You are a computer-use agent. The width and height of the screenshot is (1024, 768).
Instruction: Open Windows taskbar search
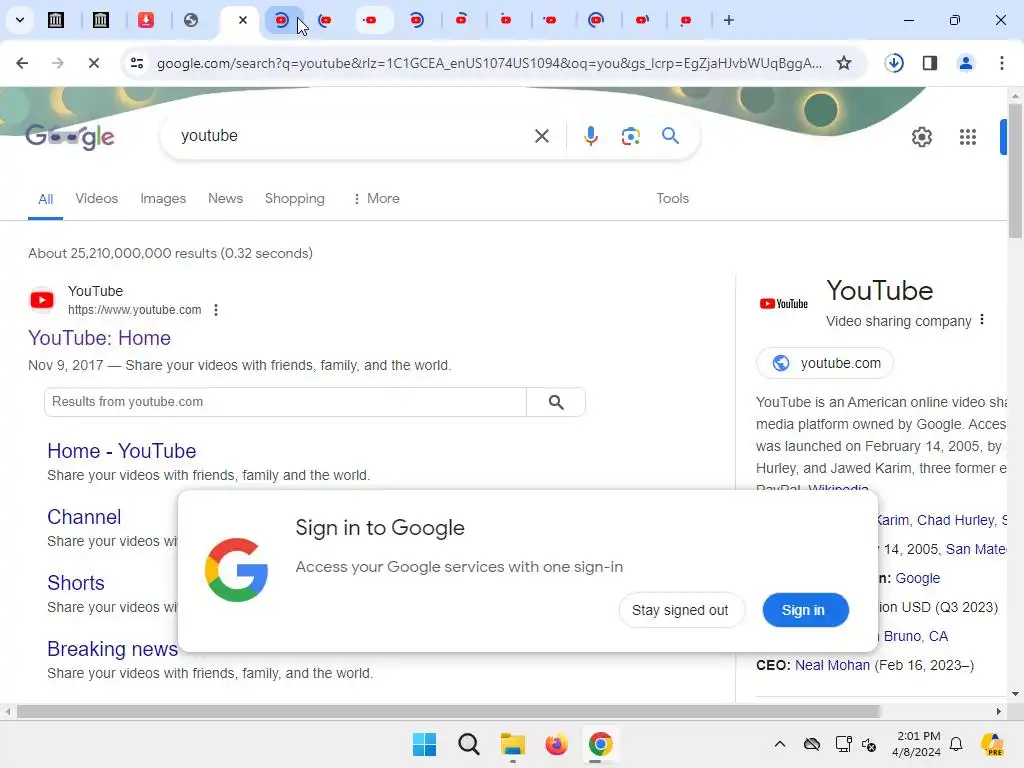tap(468, 744)
